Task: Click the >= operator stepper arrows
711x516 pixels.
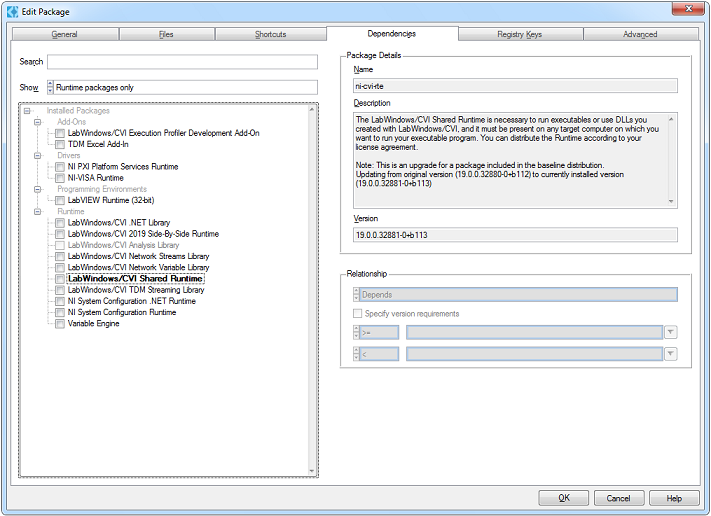Action: (356, 332)
